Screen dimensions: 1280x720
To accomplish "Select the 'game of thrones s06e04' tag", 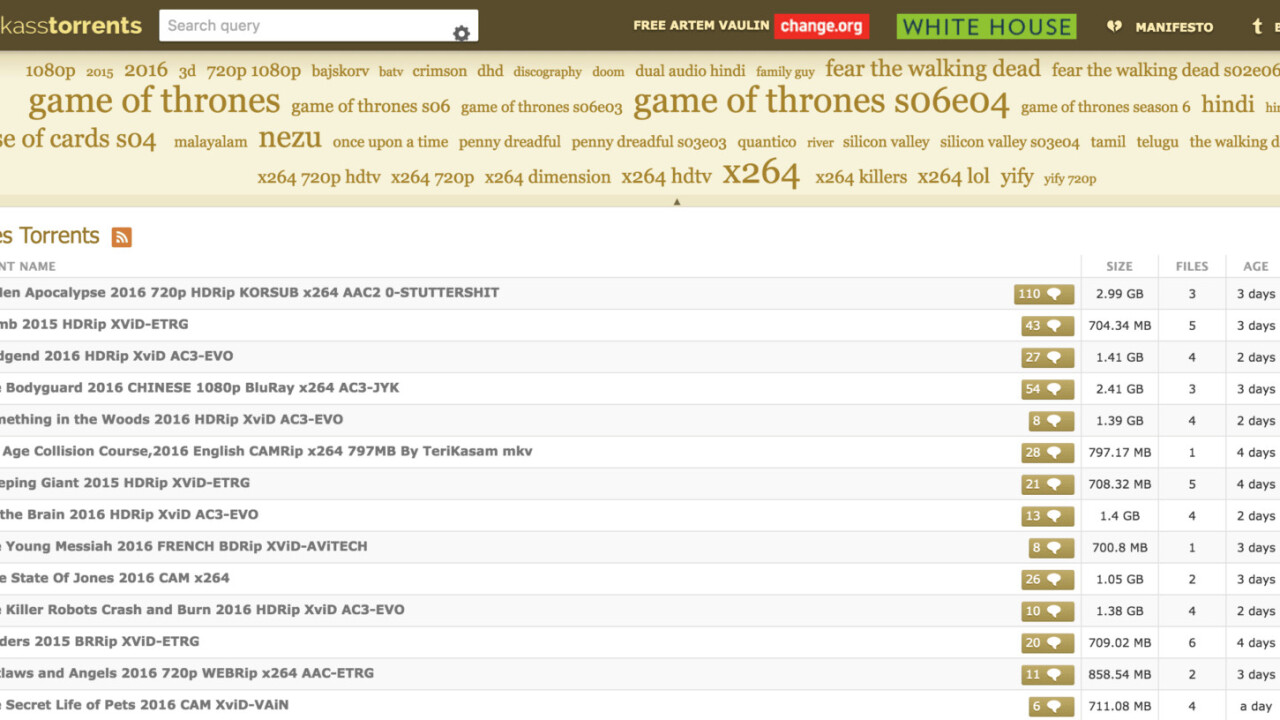I will click(x=821, y=102).
